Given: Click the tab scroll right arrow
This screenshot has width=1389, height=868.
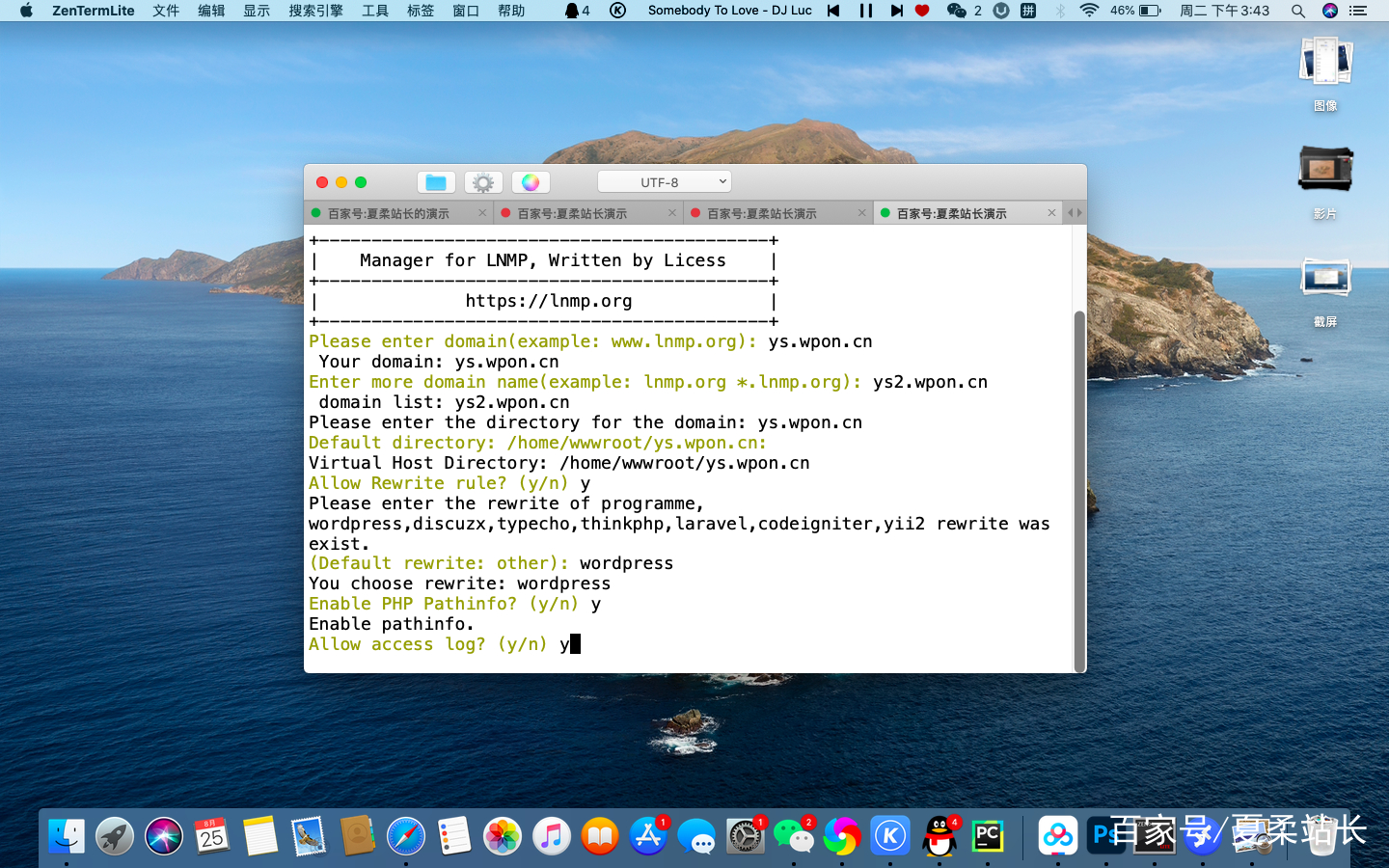Looking at the screenshot, I should [1079, 213].
